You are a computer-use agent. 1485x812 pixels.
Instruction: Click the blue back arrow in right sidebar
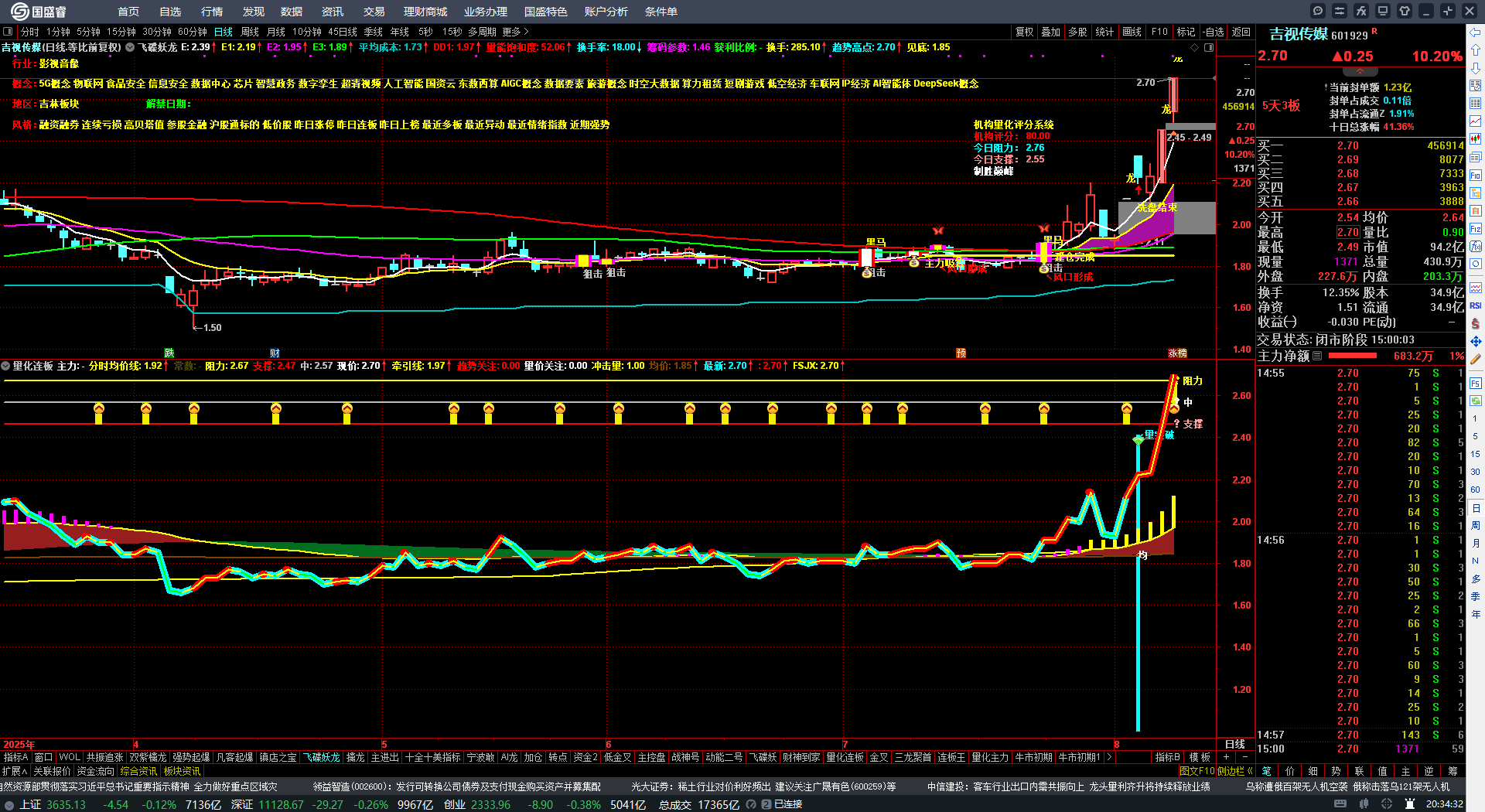(x=1476, y=32)
